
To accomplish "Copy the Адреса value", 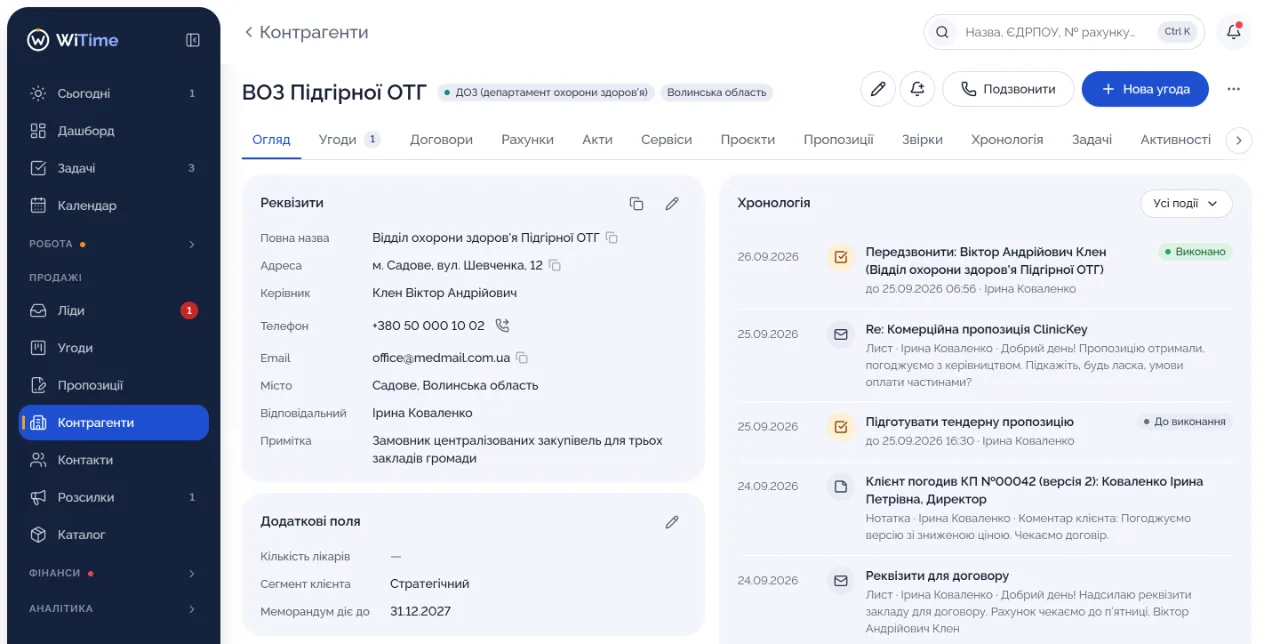I will tap(555, 265).
